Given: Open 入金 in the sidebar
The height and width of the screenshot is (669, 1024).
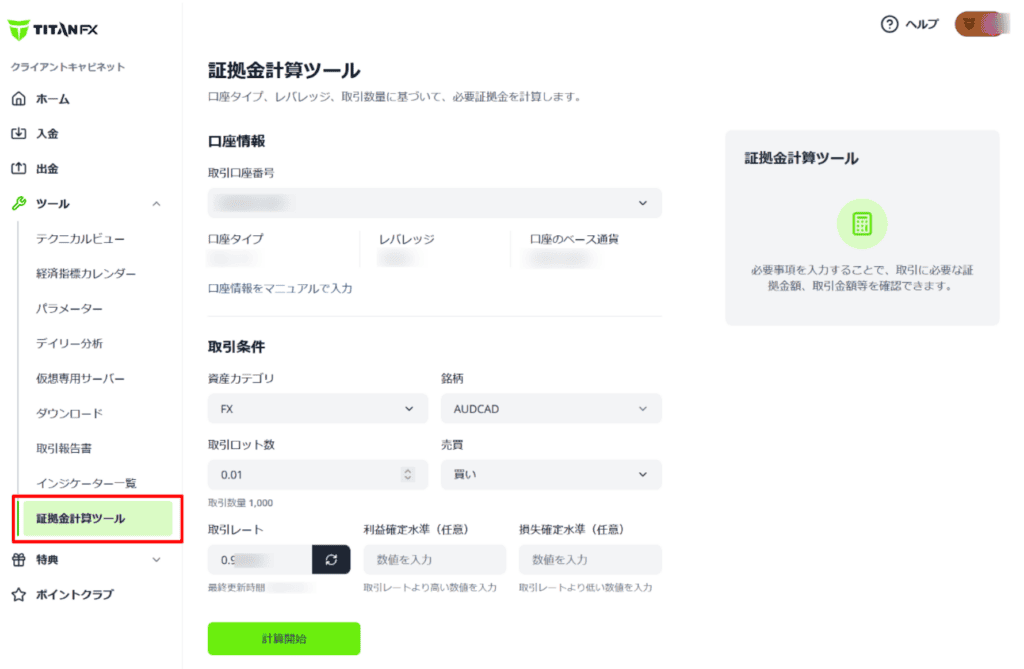Looking at the screenshot, I should click(x=47, y=134).
